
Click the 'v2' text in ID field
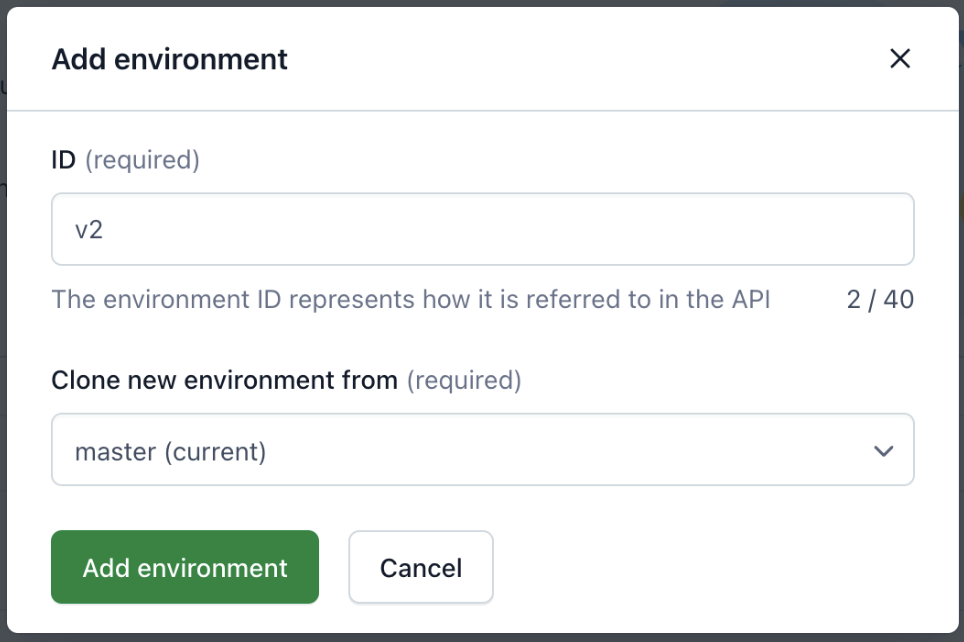coord(90,230)
